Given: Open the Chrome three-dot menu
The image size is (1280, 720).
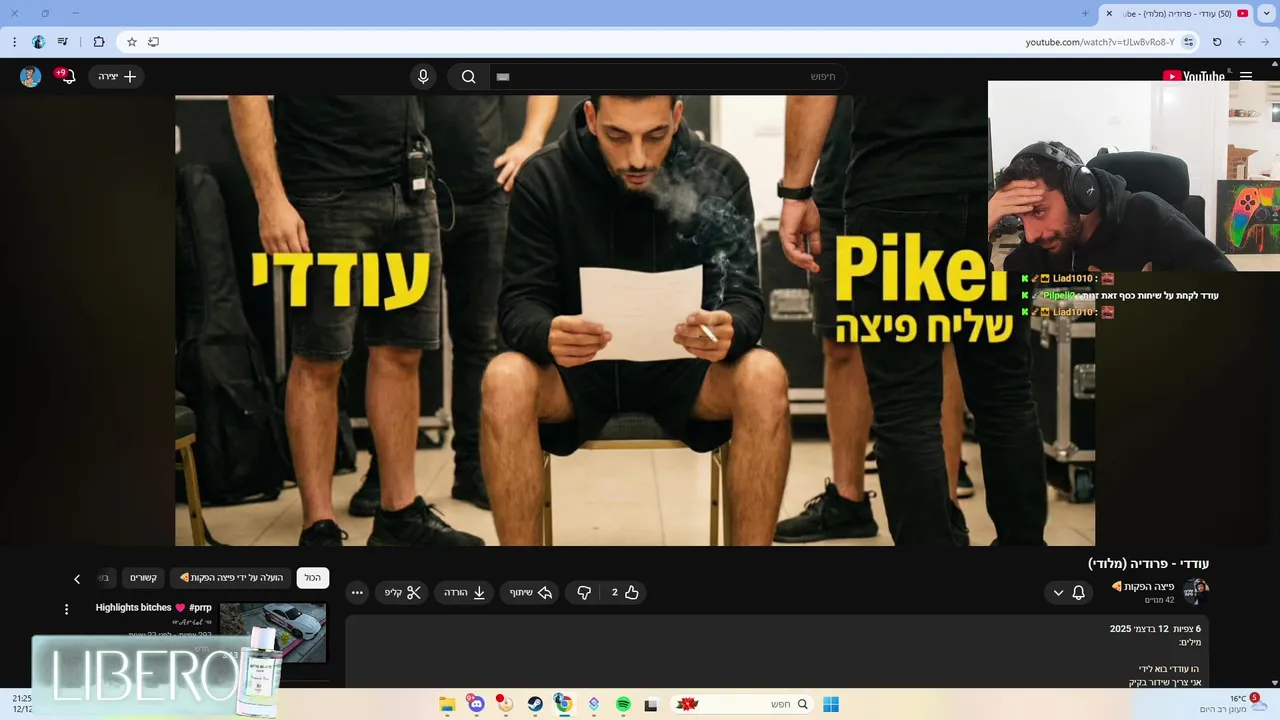Looking at the screenshot, I should coord(14,42).
